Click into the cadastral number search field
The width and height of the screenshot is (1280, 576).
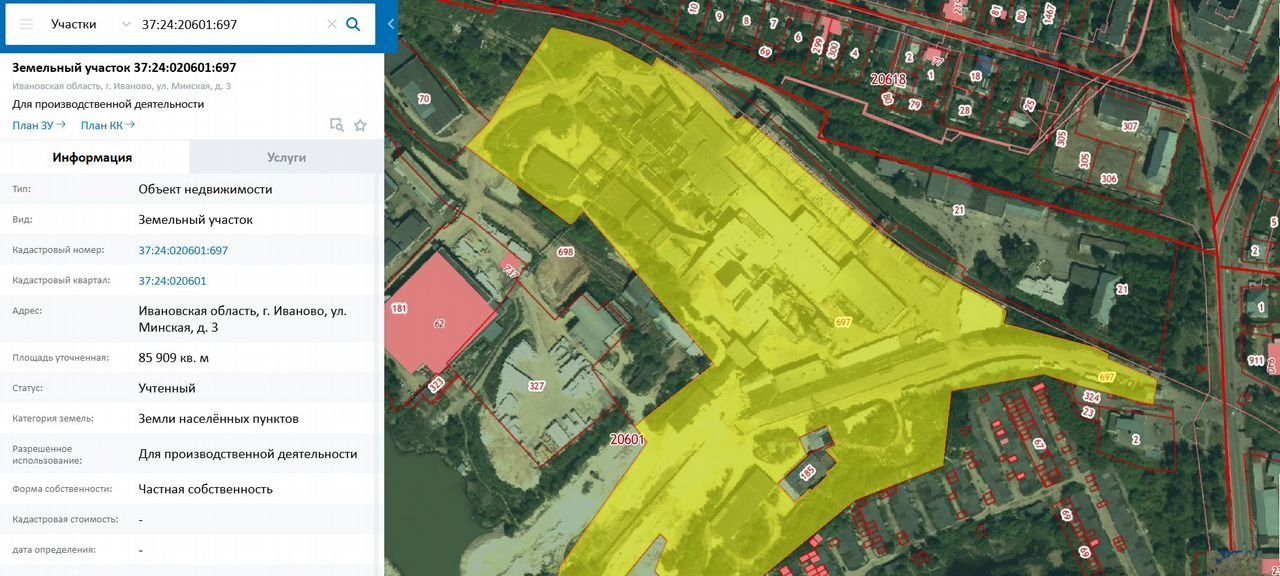pyautogui.click(x=230, y=24)
